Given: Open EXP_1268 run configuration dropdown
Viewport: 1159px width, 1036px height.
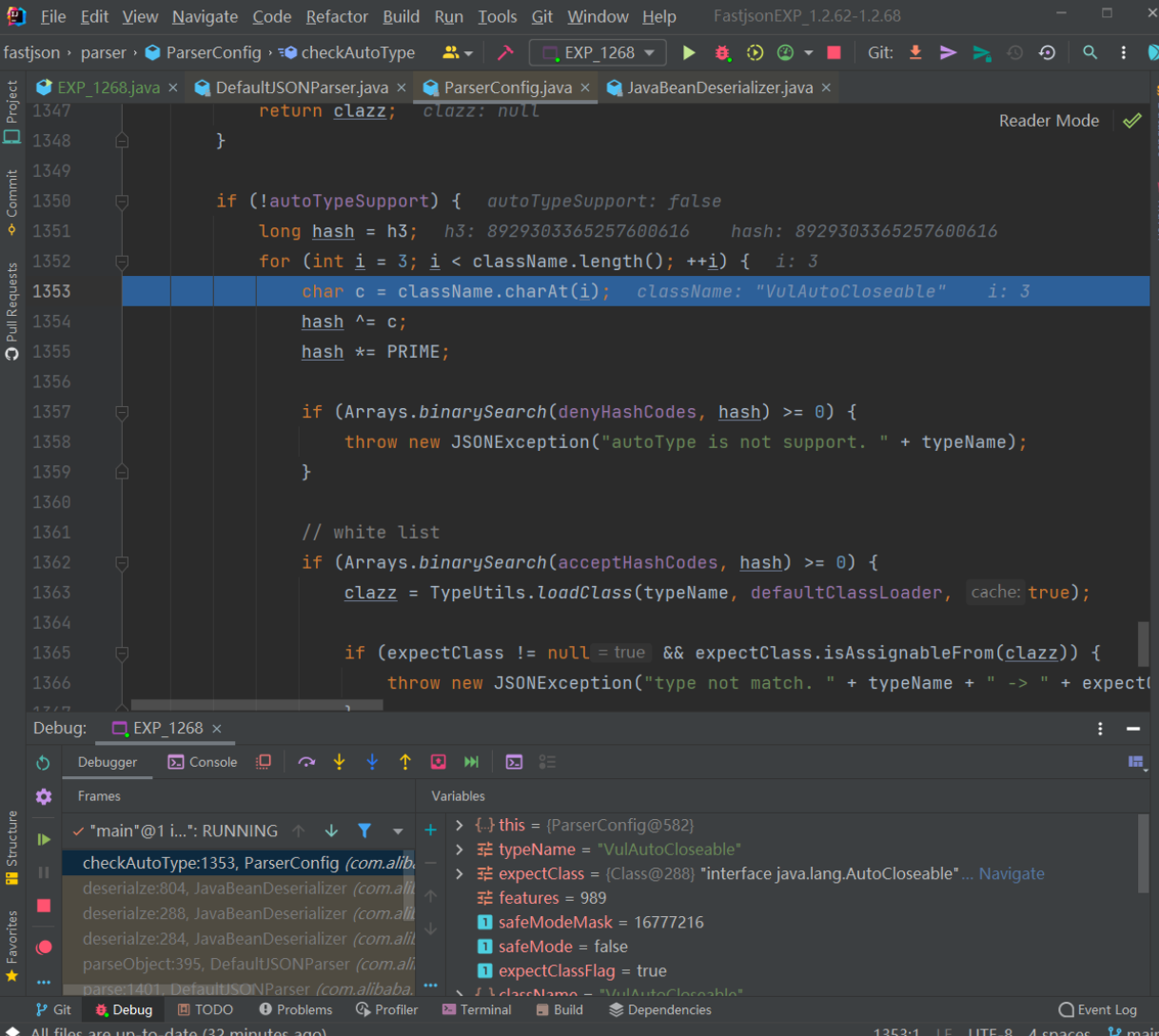Looking at the screenshot, I should [x=599, y=52].
